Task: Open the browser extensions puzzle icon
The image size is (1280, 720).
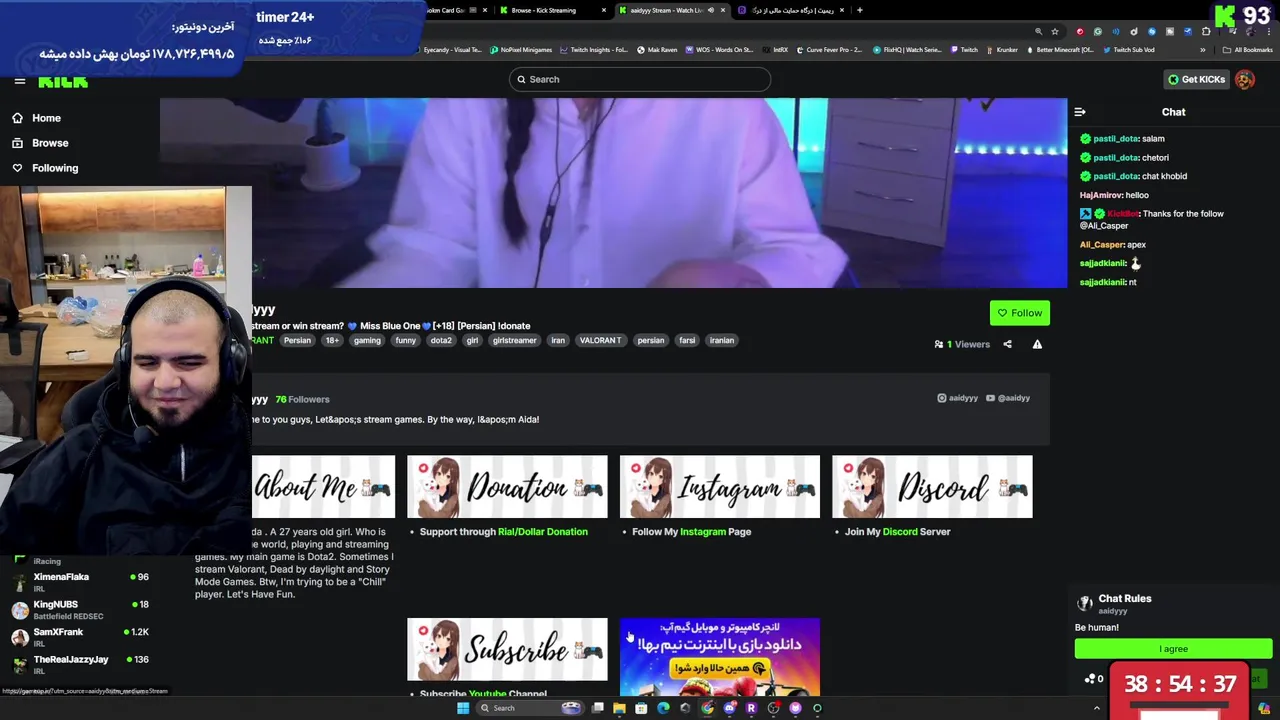Action: (x=1205, y=31)
